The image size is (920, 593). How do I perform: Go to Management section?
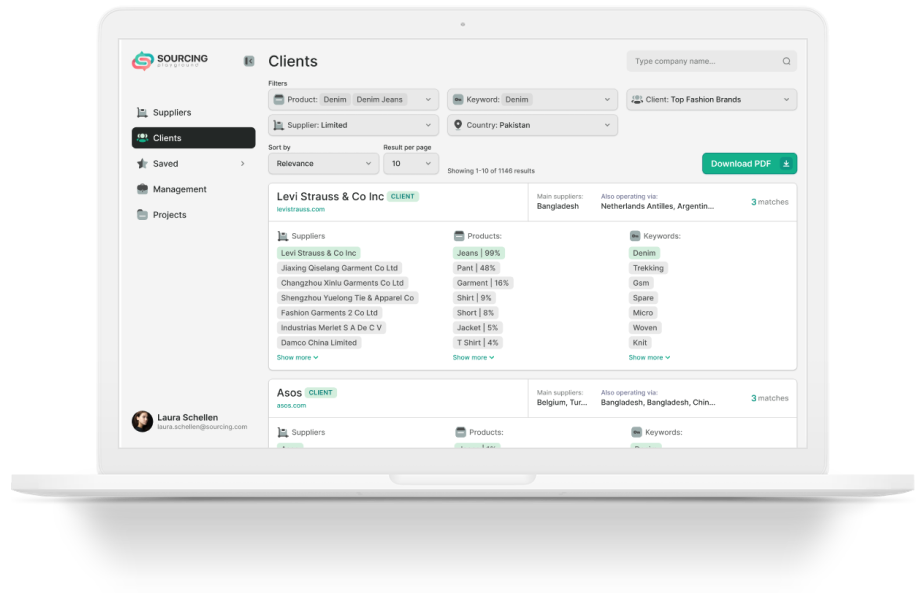coord(180,189)
